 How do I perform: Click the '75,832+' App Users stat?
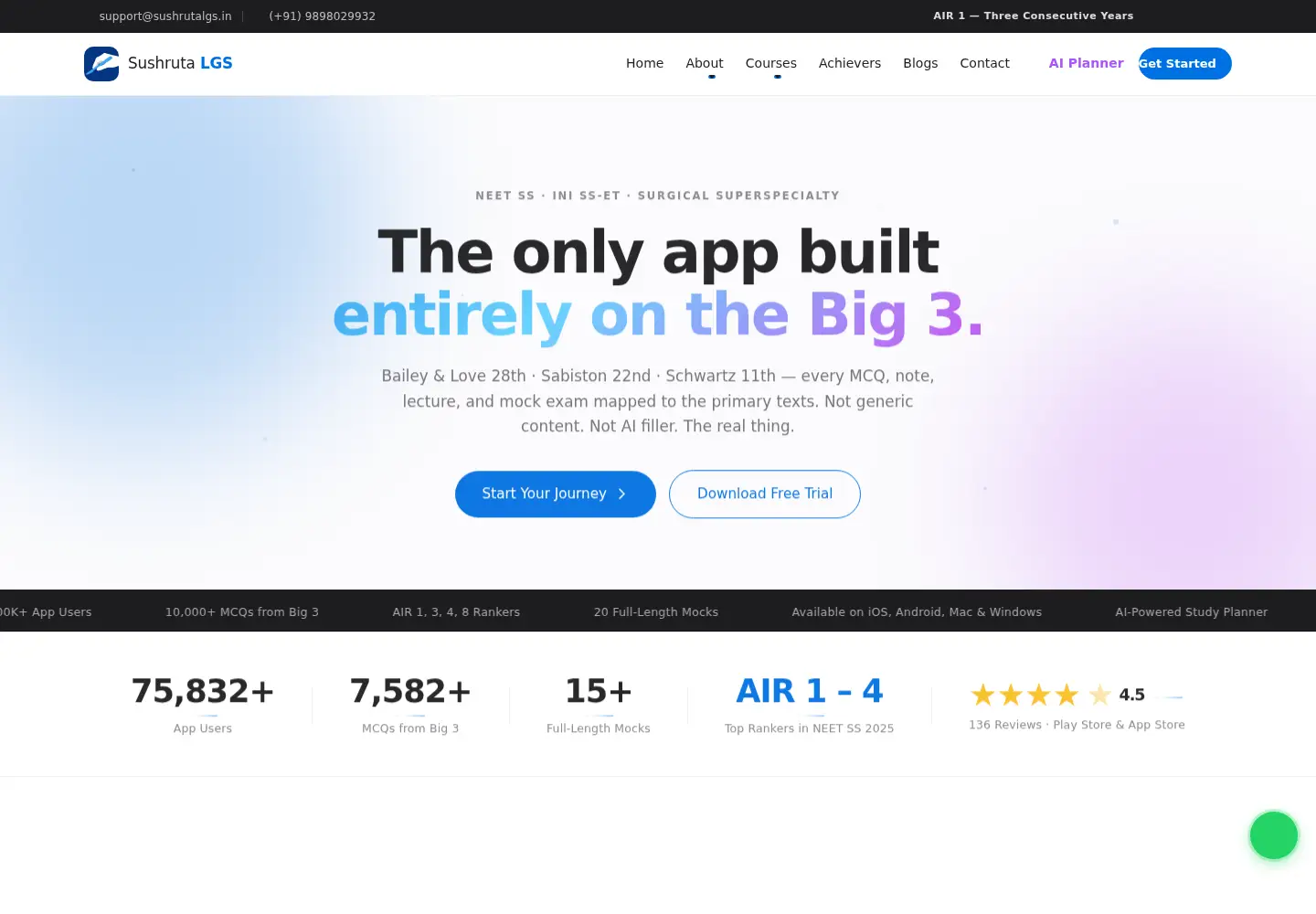click(203, 691)
